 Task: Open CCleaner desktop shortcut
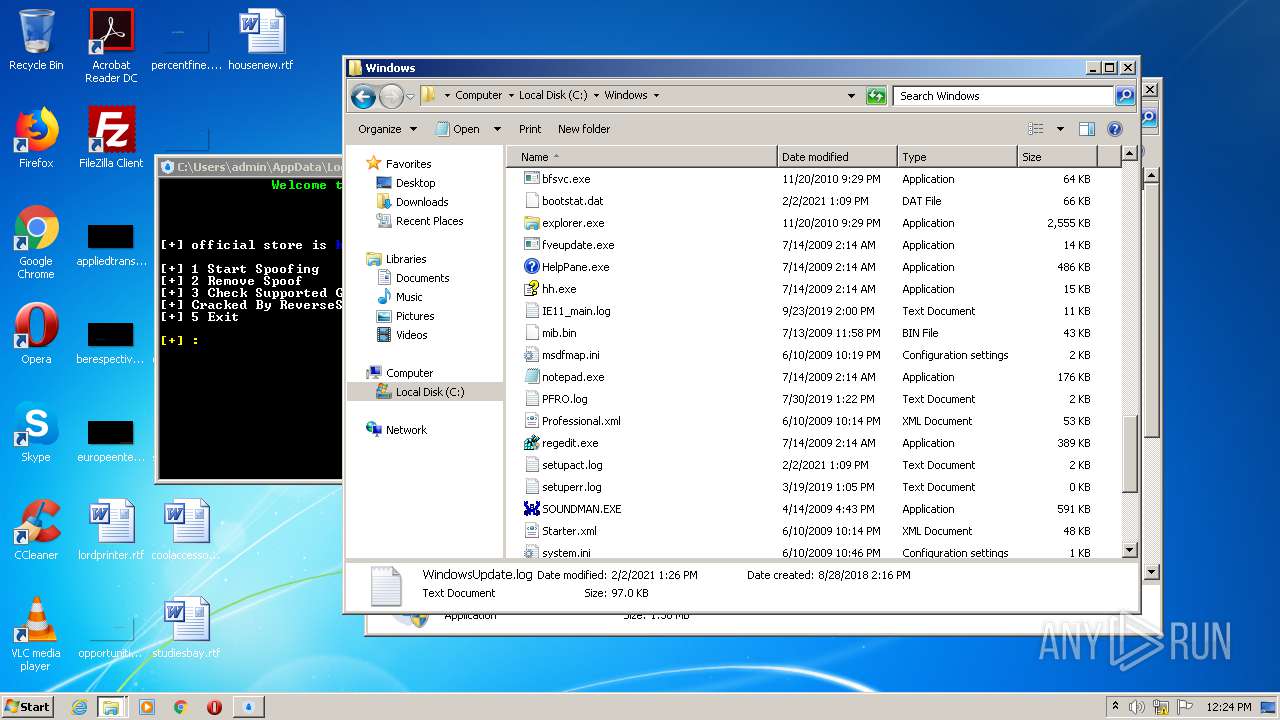pyautogui.click(x=36, y=531)
